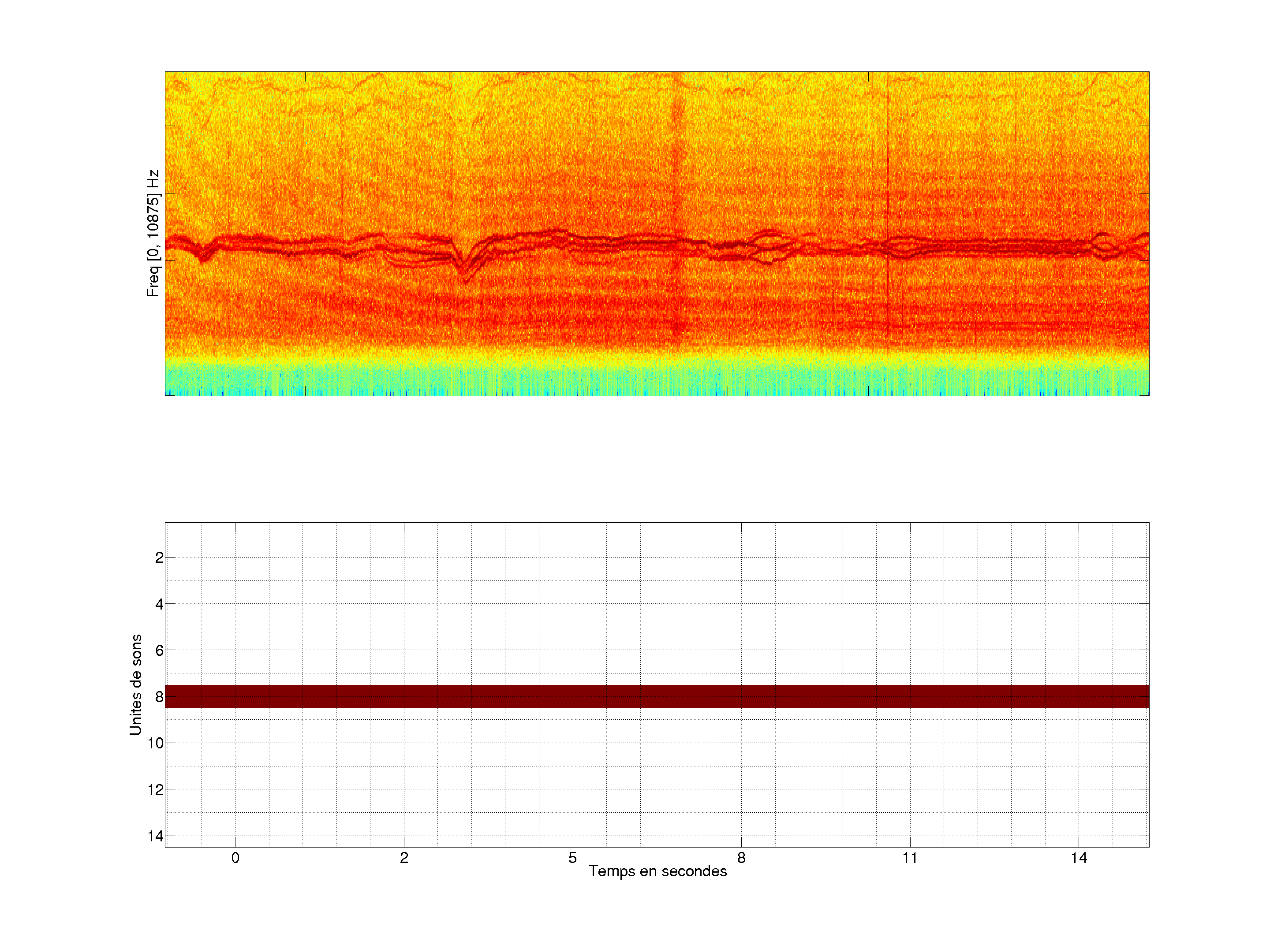This screenshot has height=952, width=1270.
Task: Click y-axis tick label '4'
Action: [x=159, y=604]
